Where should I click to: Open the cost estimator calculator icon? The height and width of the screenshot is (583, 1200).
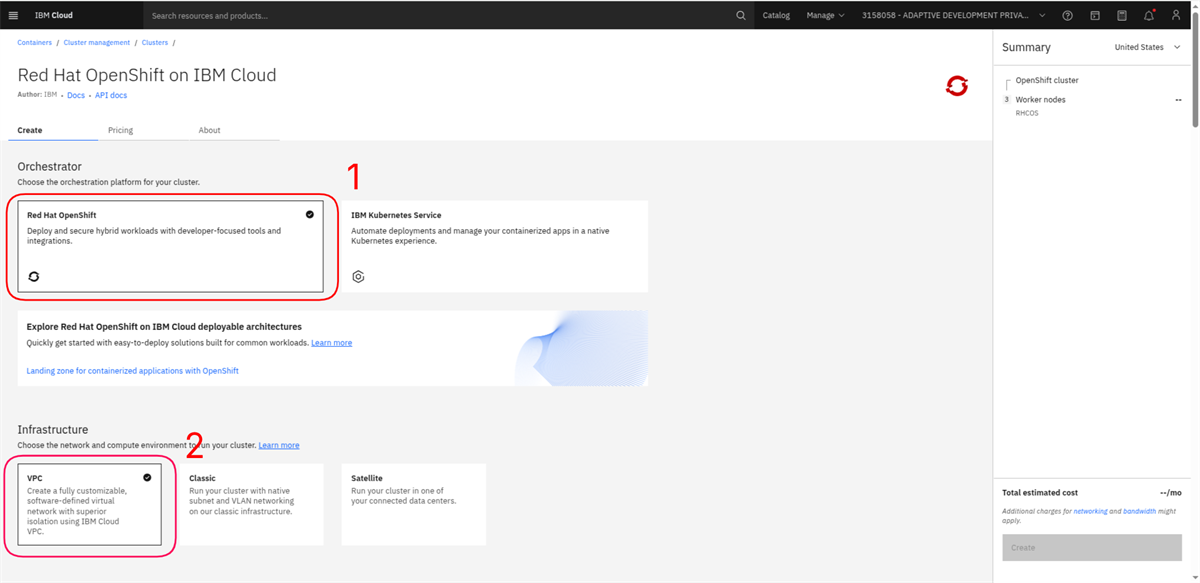pos(1122,16)
